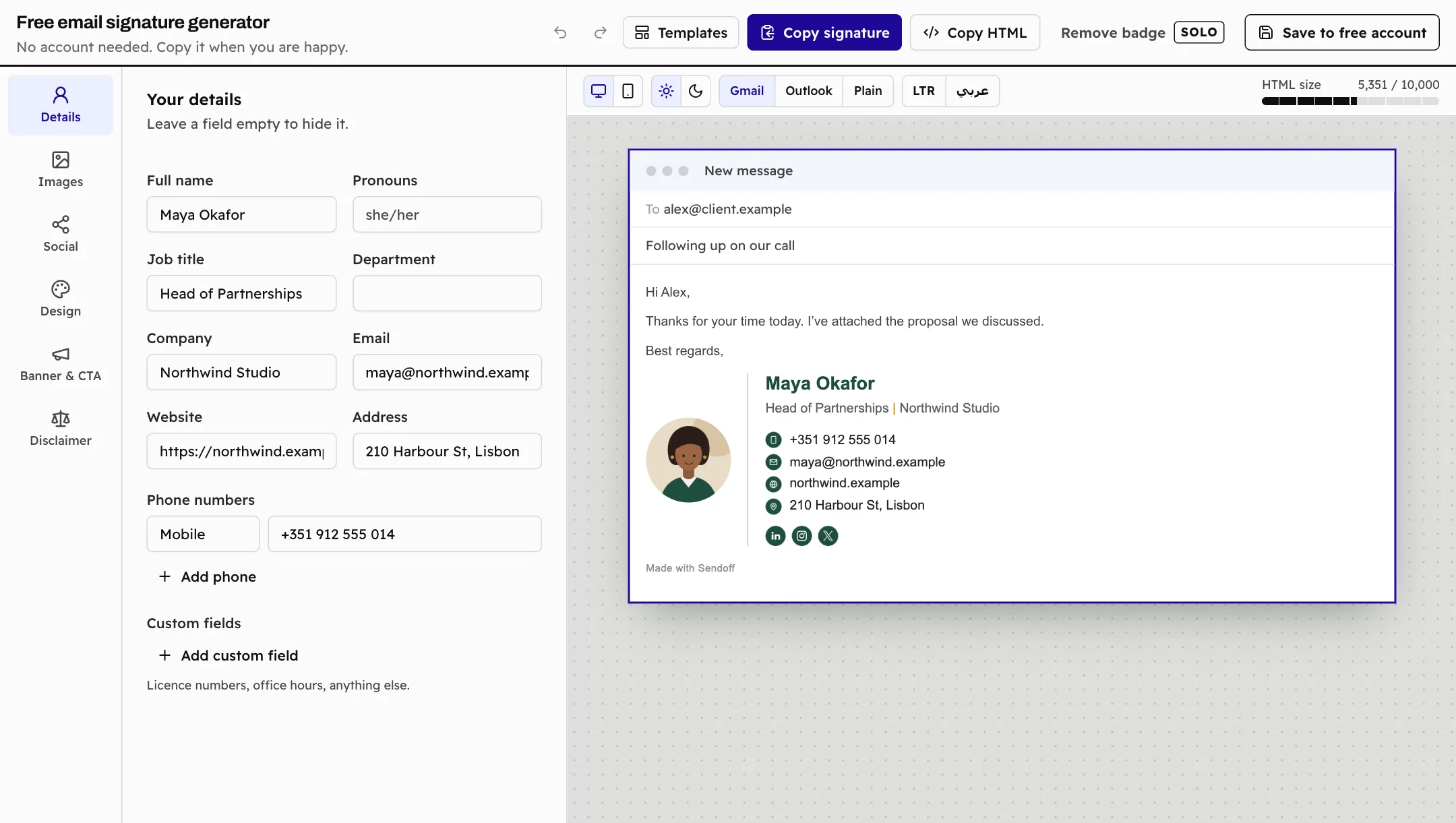Click plus icon beside Add phone

pos(164,576)
